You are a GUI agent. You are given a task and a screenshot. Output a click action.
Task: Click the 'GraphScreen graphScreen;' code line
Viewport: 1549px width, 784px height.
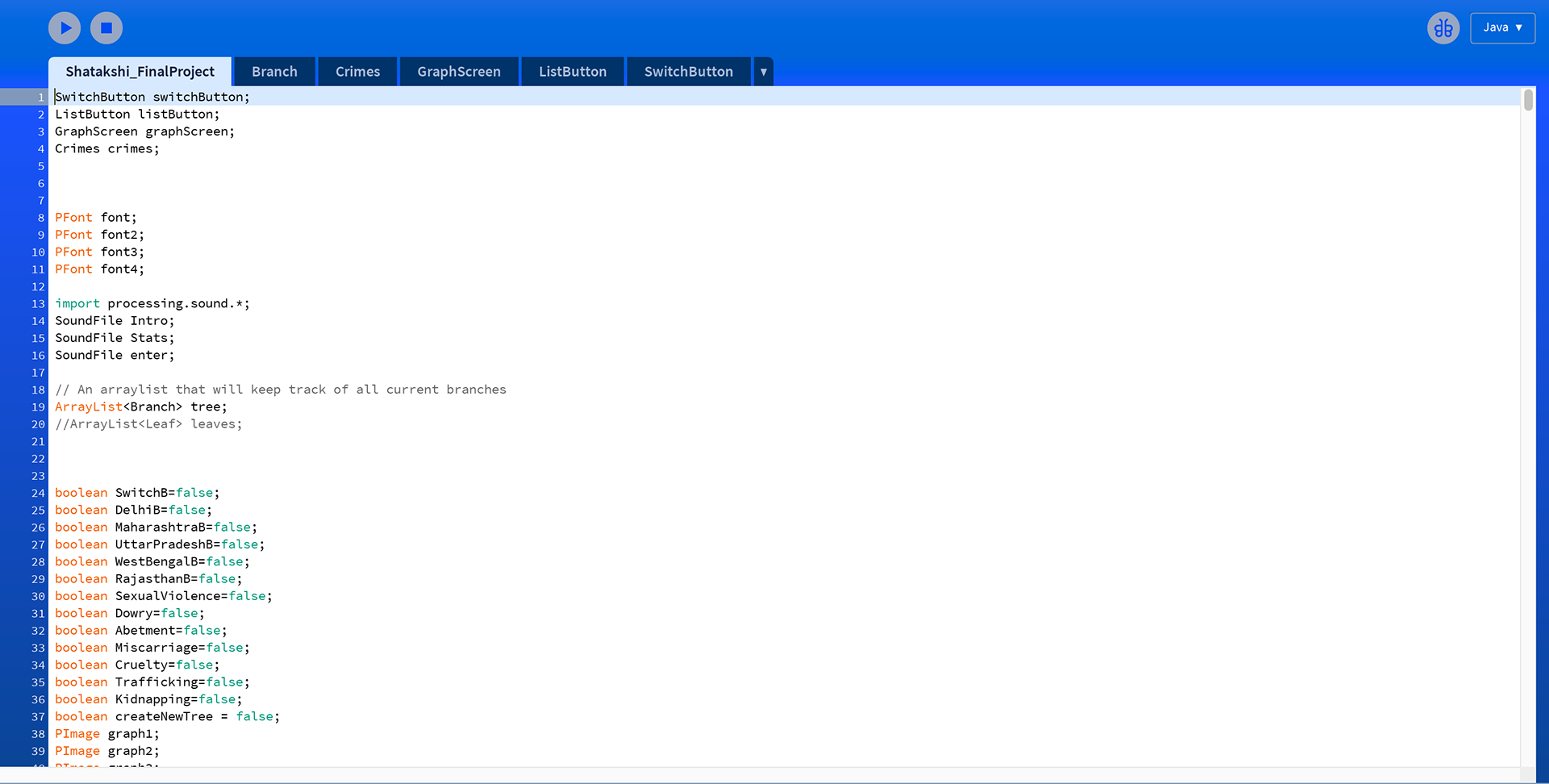pyautogui.click(x=145, y=131)
